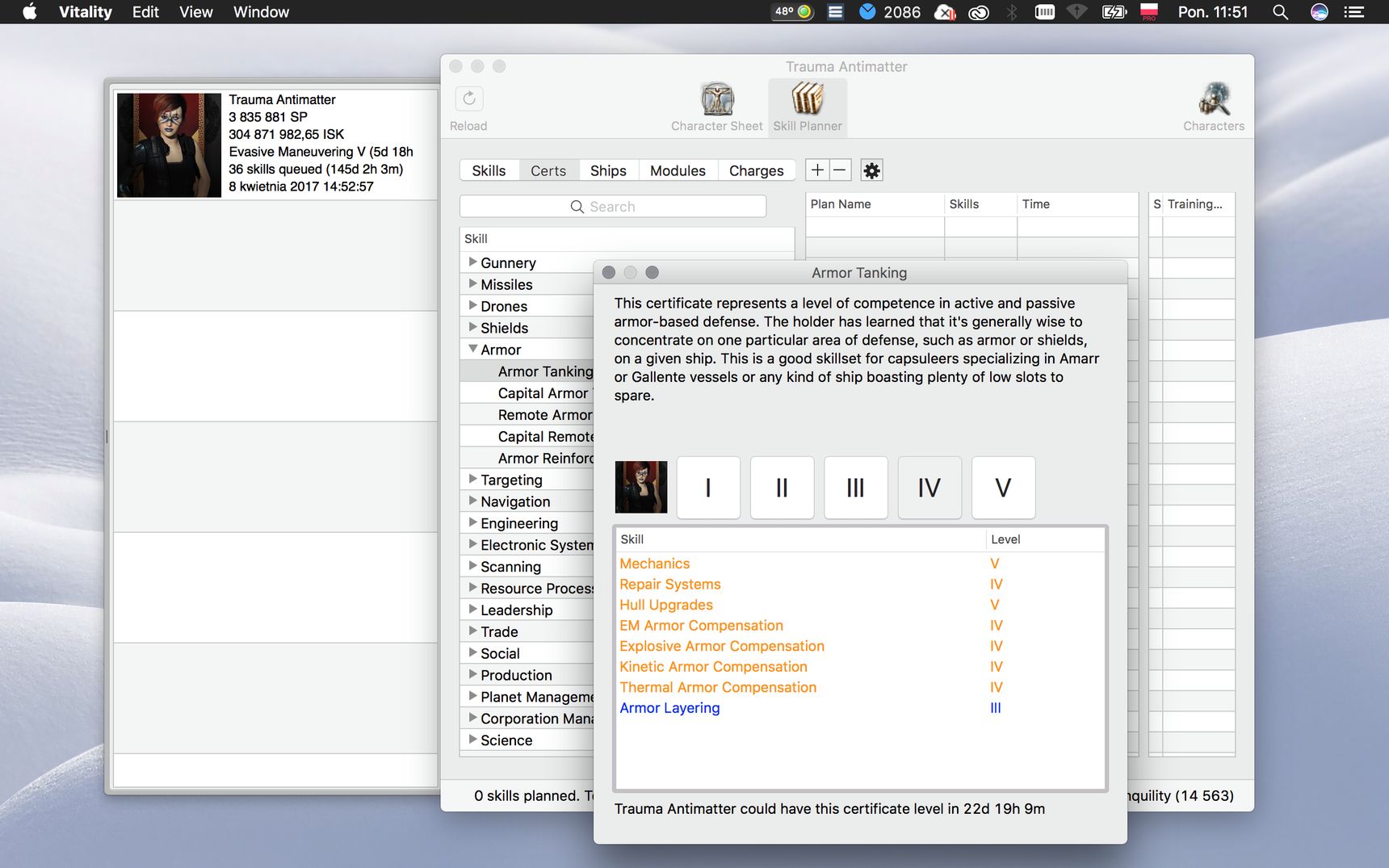
Task: Click the EM Armor Compensation row
Action: pos(859,626)
